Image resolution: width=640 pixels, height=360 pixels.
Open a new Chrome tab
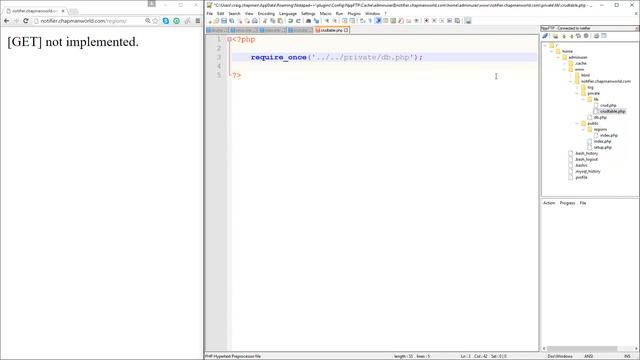point(74,11)
